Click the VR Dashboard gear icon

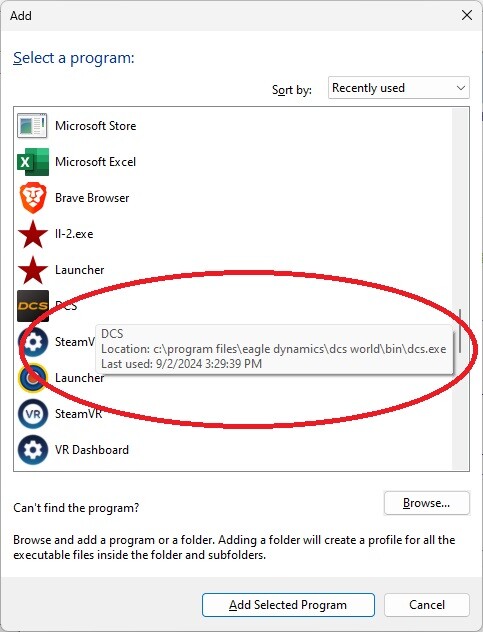(33, 450)
